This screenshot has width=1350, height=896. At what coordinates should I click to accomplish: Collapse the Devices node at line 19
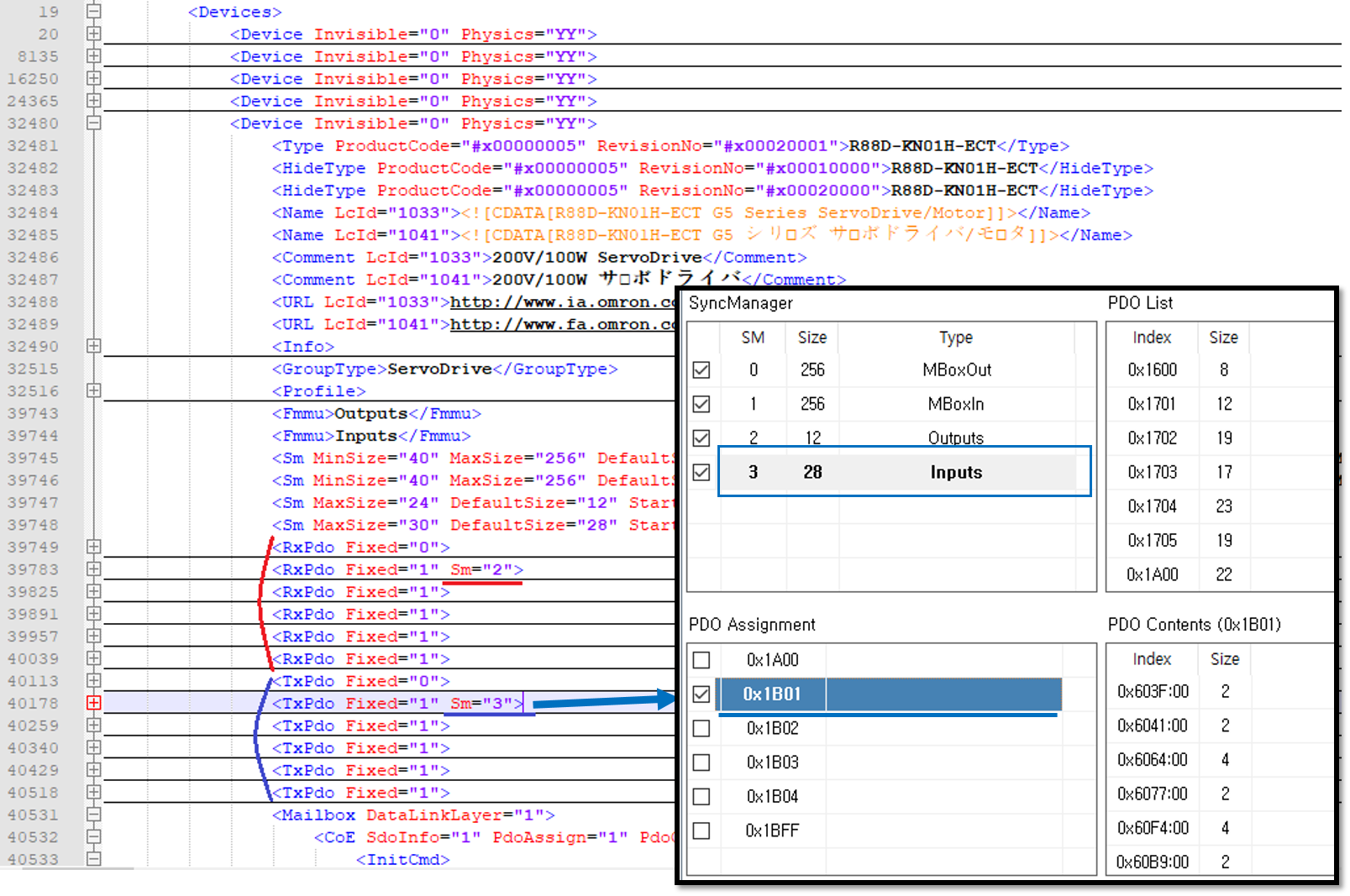tap(93, 12)
